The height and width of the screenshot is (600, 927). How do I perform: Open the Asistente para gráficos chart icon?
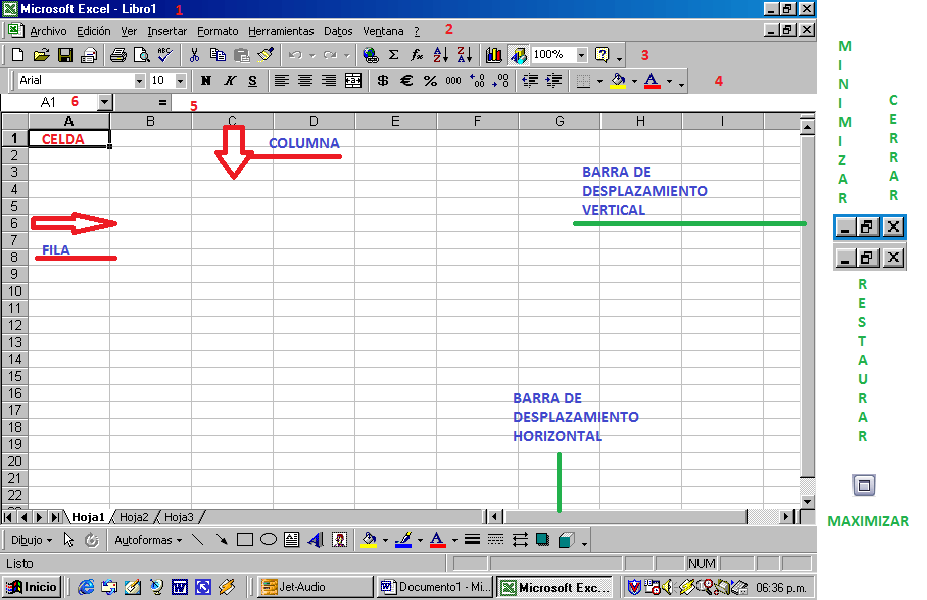[496, 56]
